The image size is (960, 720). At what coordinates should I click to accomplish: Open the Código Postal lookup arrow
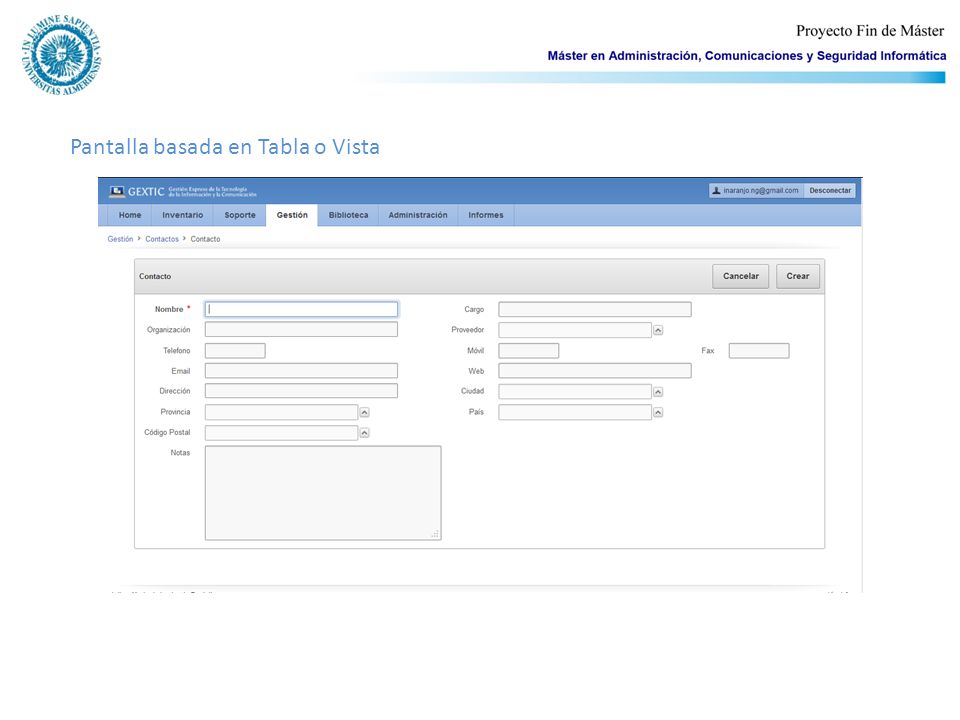(x=364, y=433)
